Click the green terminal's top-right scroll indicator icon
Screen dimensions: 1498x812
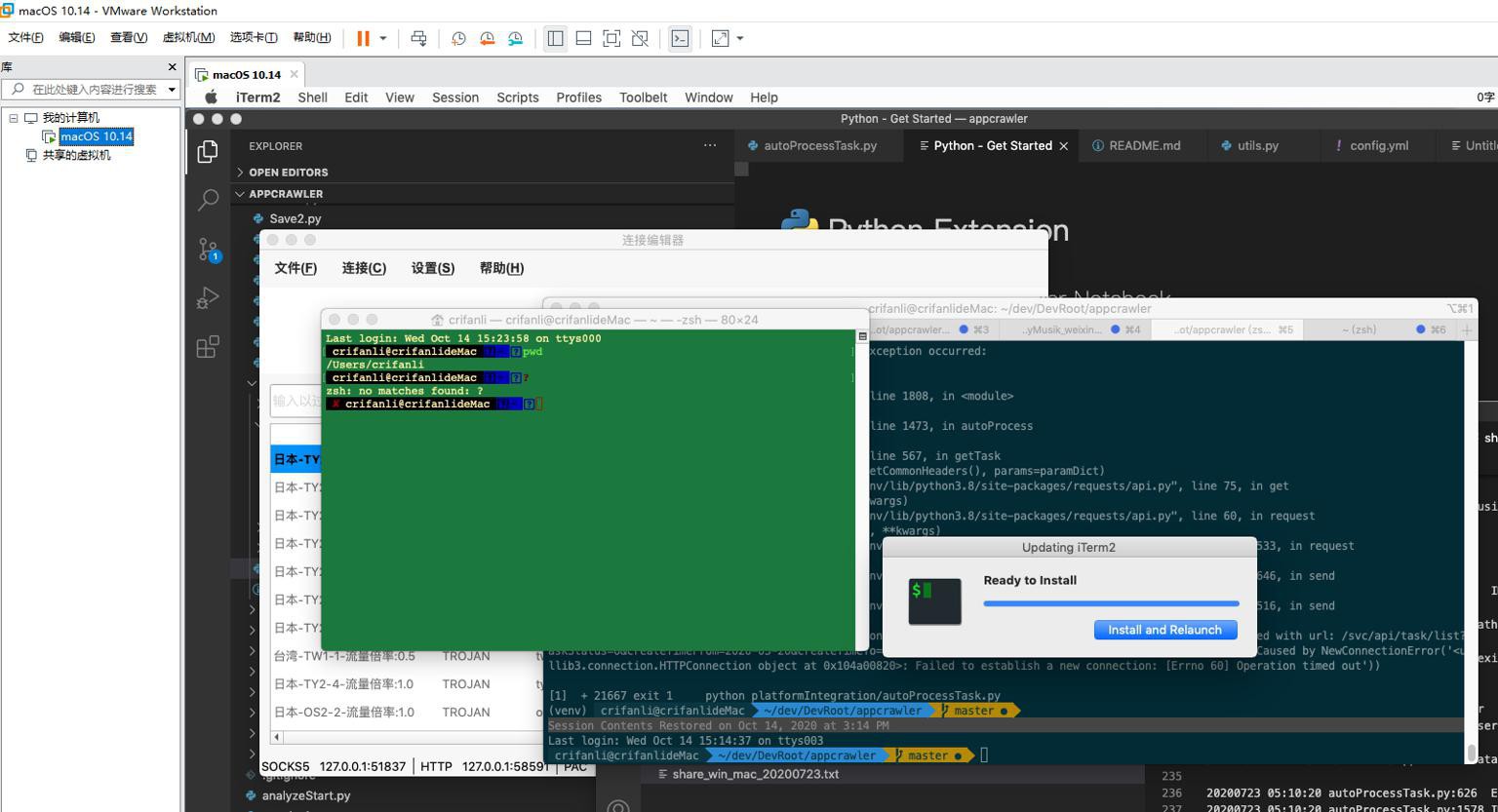[x=862, y=336]
